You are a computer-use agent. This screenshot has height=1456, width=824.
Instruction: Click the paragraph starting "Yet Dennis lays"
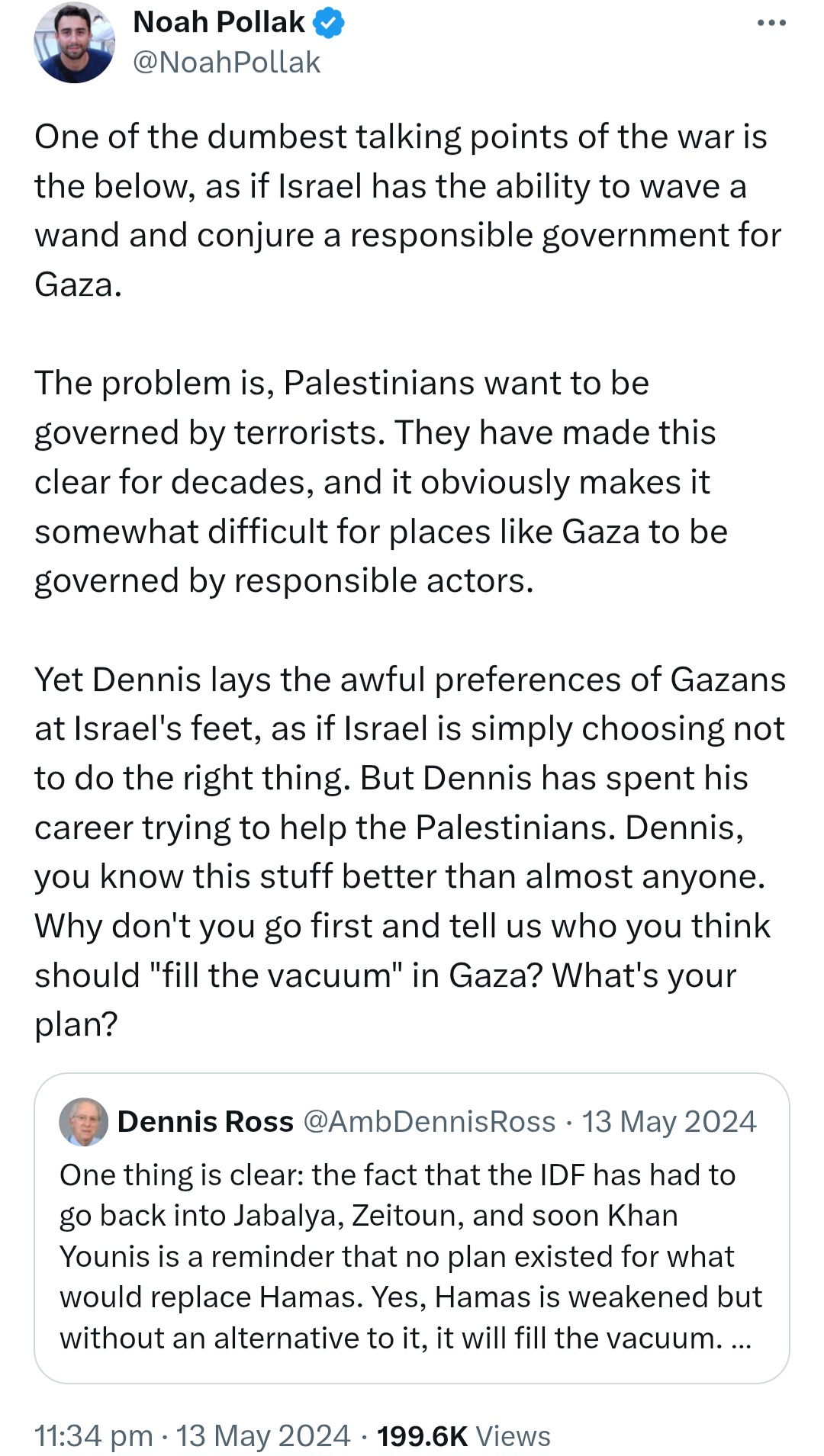pos(410,828)
